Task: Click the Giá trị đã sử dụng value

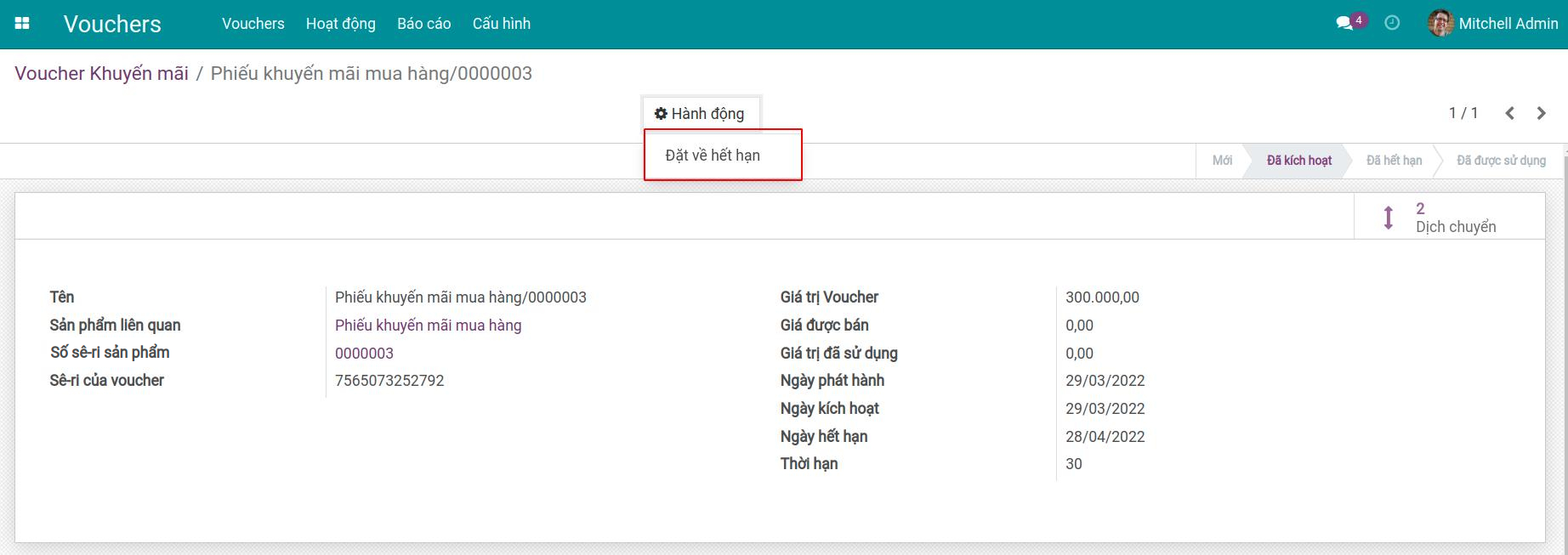Action: click(1079, 354)
